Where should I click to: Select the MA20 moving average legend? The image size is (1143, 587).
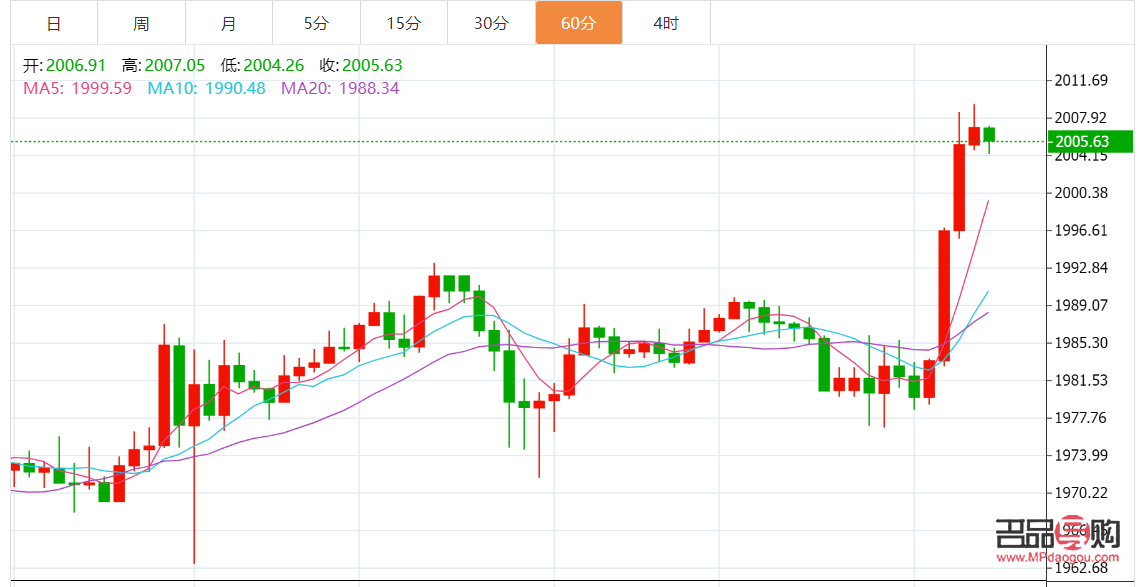click(340, 88)
